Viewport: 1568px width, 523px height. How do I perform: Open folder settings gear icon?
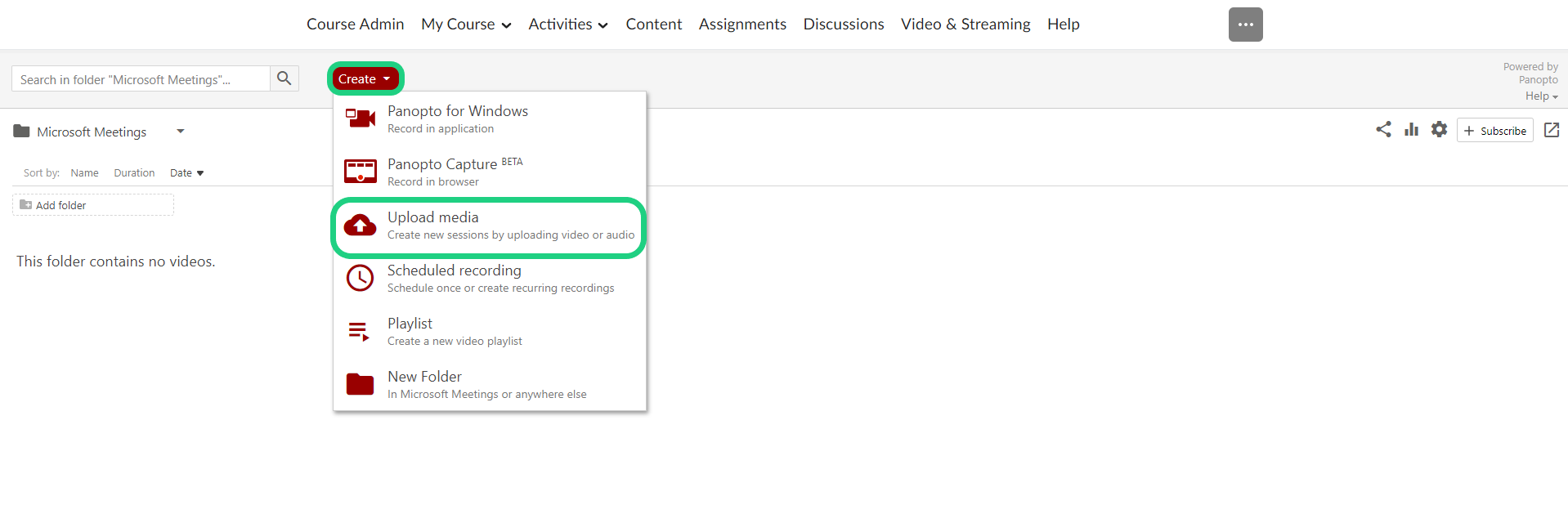click(1439, 129)
